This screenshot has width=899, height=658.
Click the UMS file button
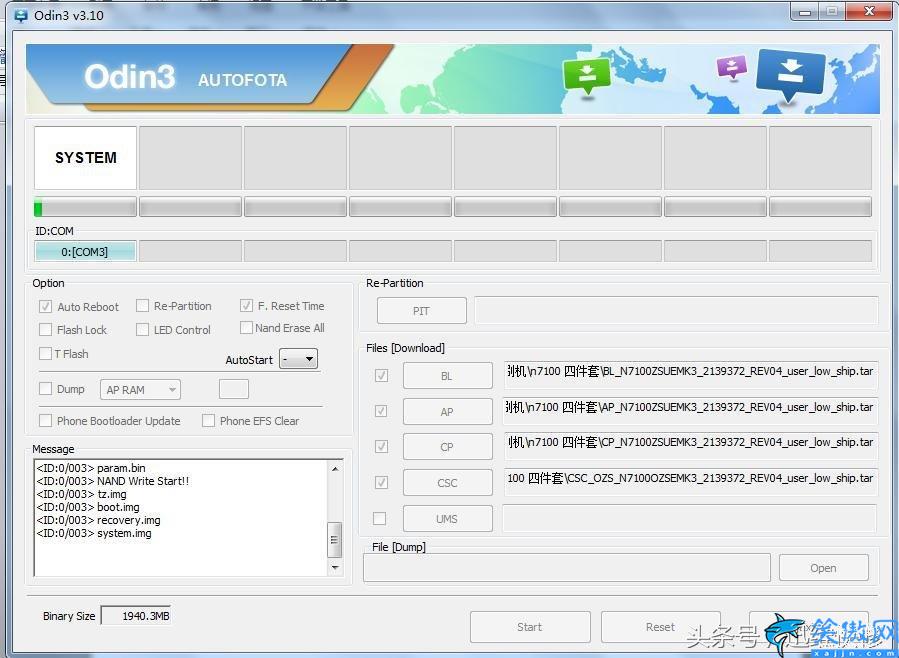click(448, 519)
